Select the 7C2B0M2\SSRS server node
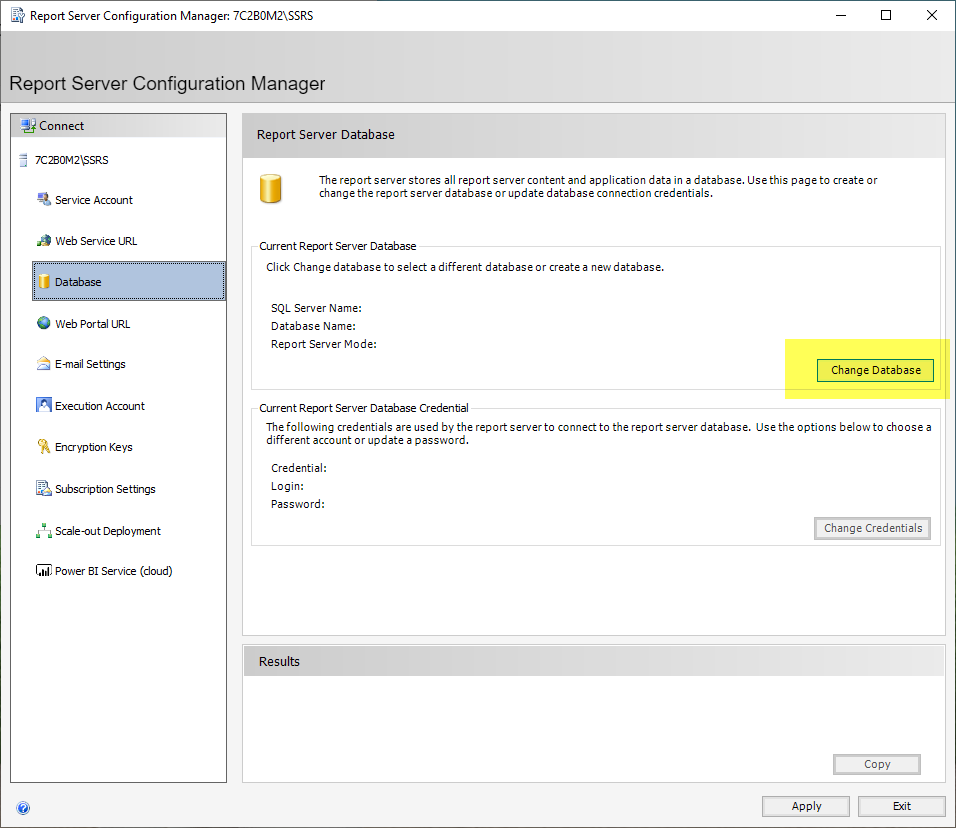Viewport: 956px width, 828px height. (71, 160)
